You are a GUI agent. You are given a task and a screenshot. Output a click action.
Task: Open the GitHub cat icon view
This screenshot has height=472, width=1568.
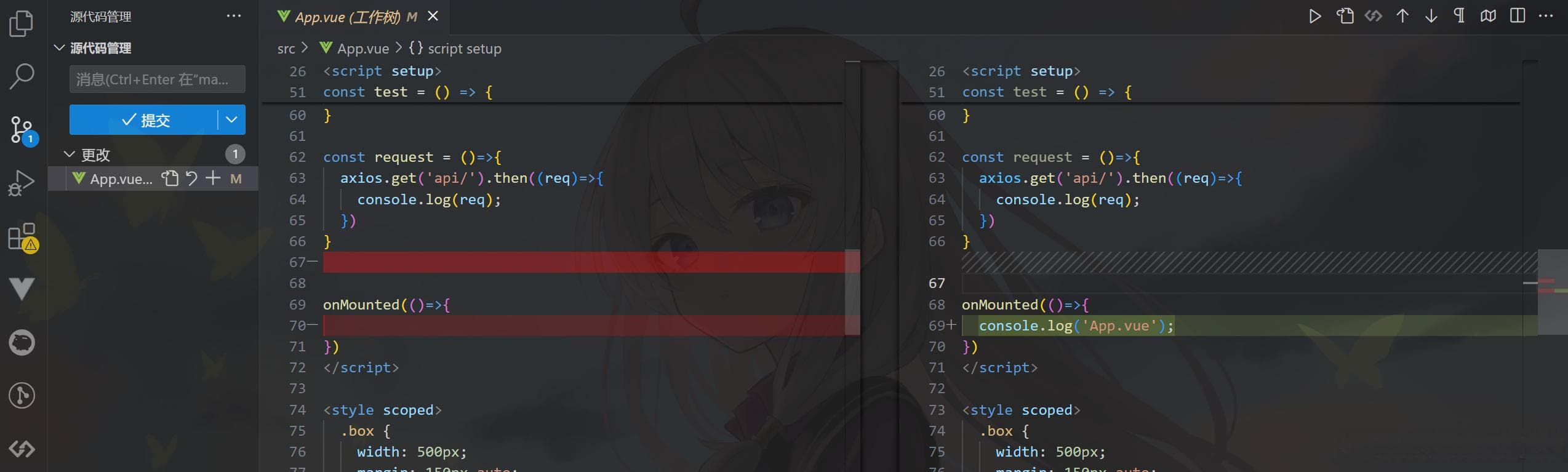(x=22, y=343)
